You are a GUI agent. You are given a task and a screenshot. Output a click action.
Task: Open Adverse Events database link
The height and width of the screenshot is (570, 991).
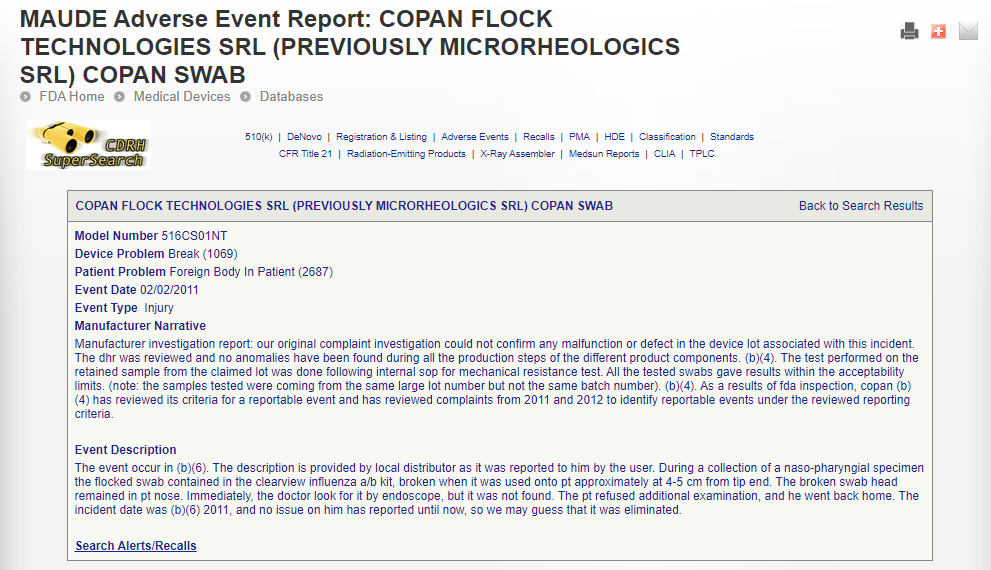(x=475, y=136)
